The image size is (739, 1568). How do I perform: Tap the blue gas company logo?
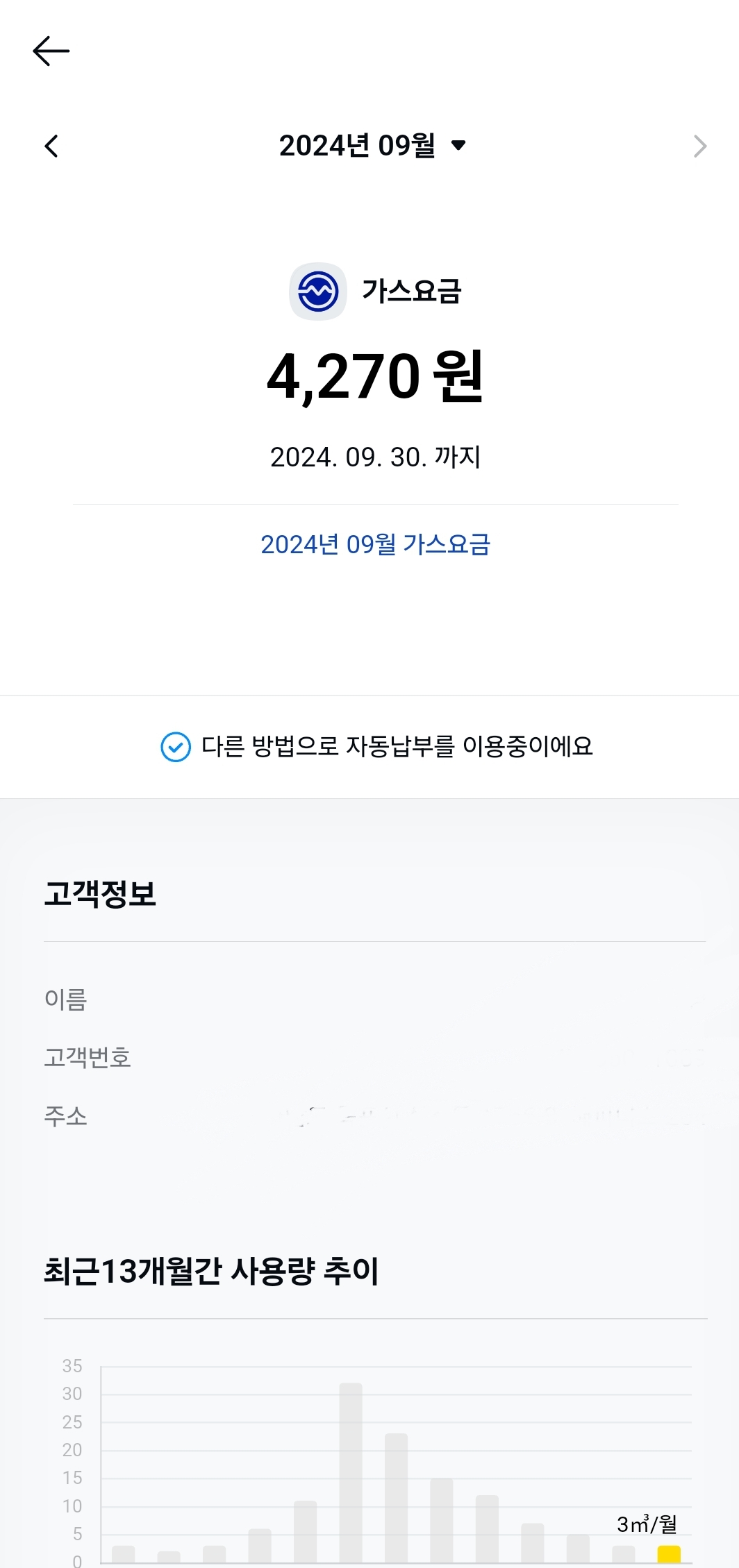tap(318, 292)
